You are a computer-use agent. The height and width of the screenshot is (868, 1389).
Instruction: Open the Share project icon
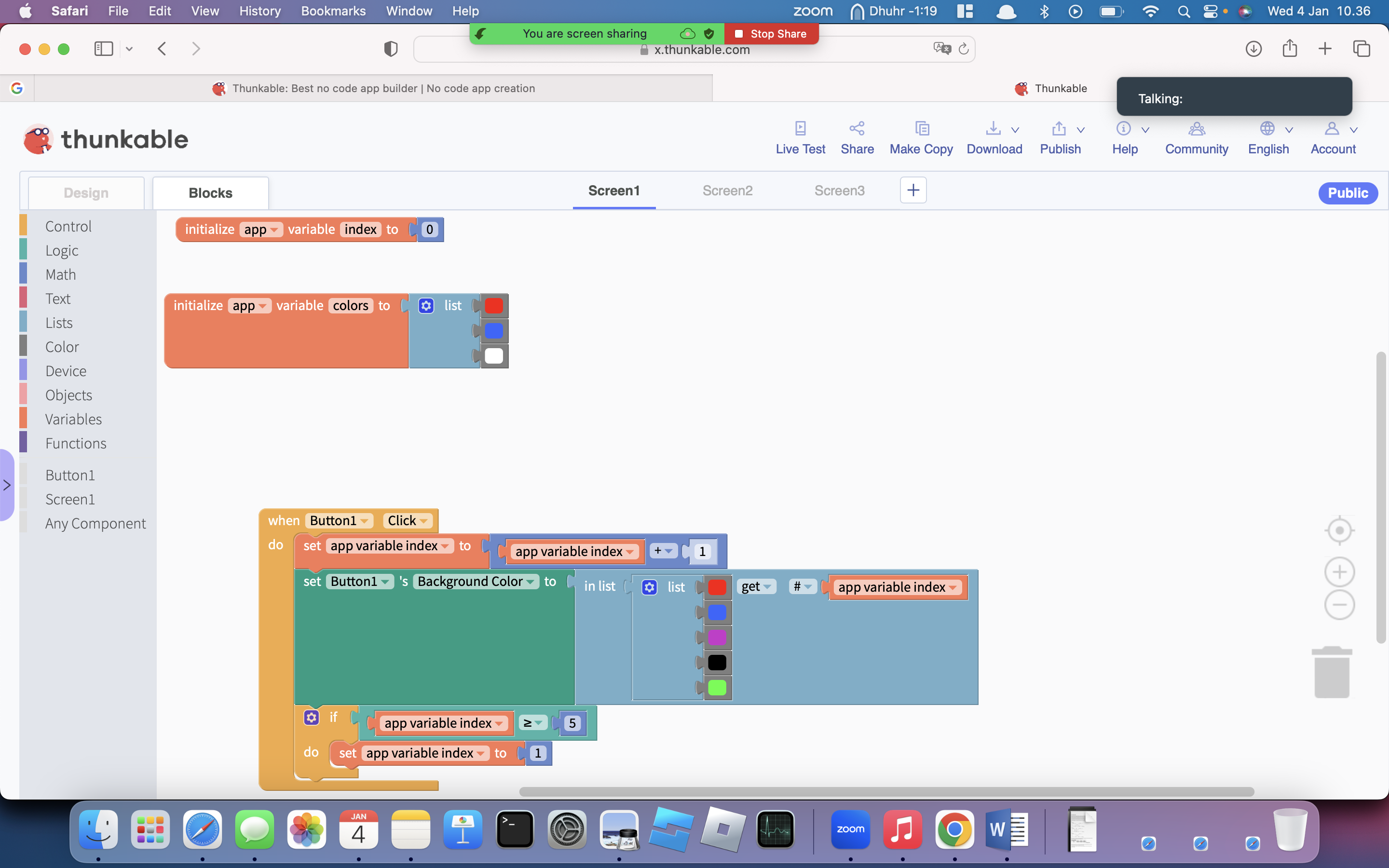click(x=857, y=128)
